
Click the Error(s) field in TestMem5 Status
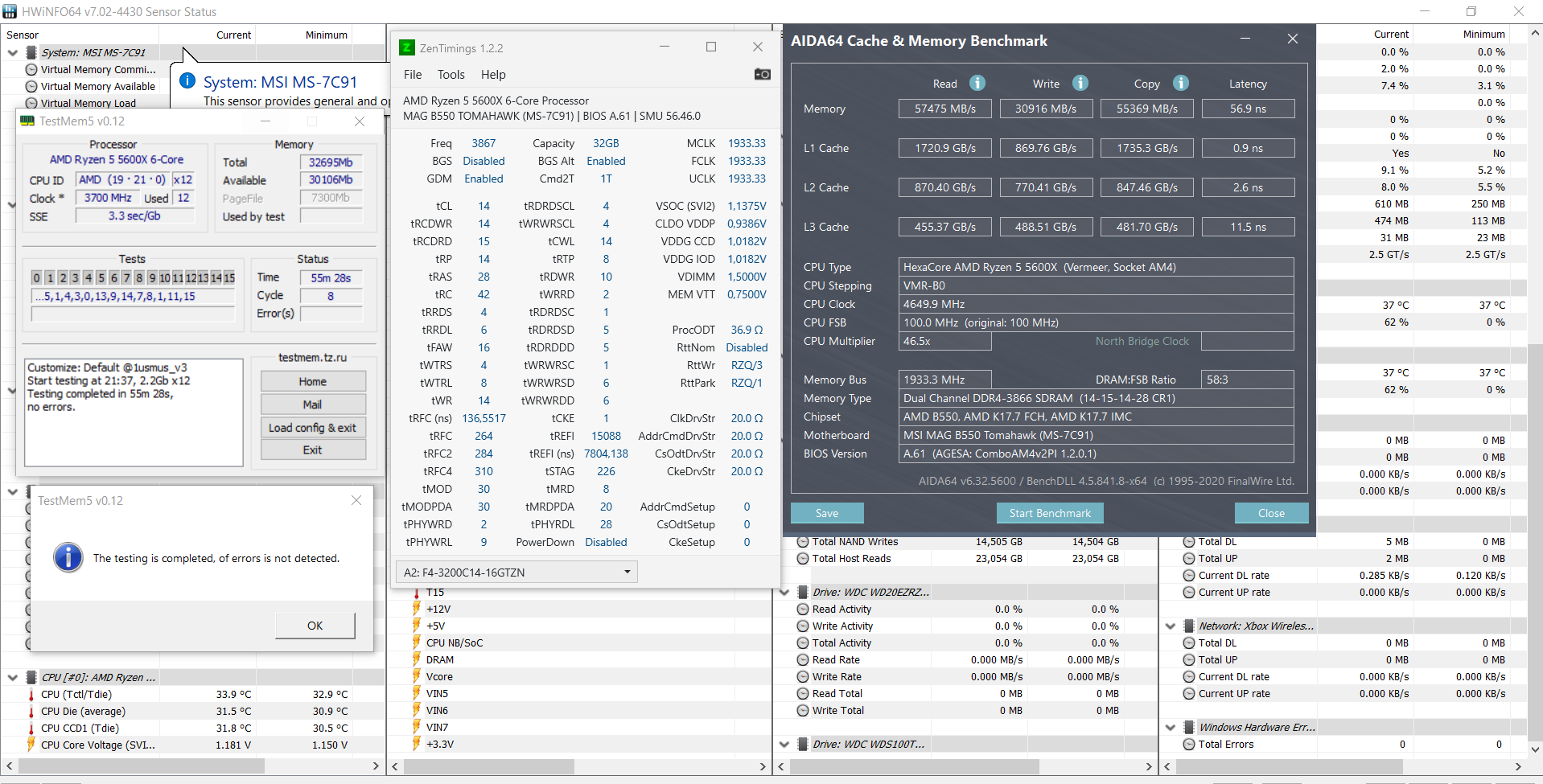pos(331,314)
